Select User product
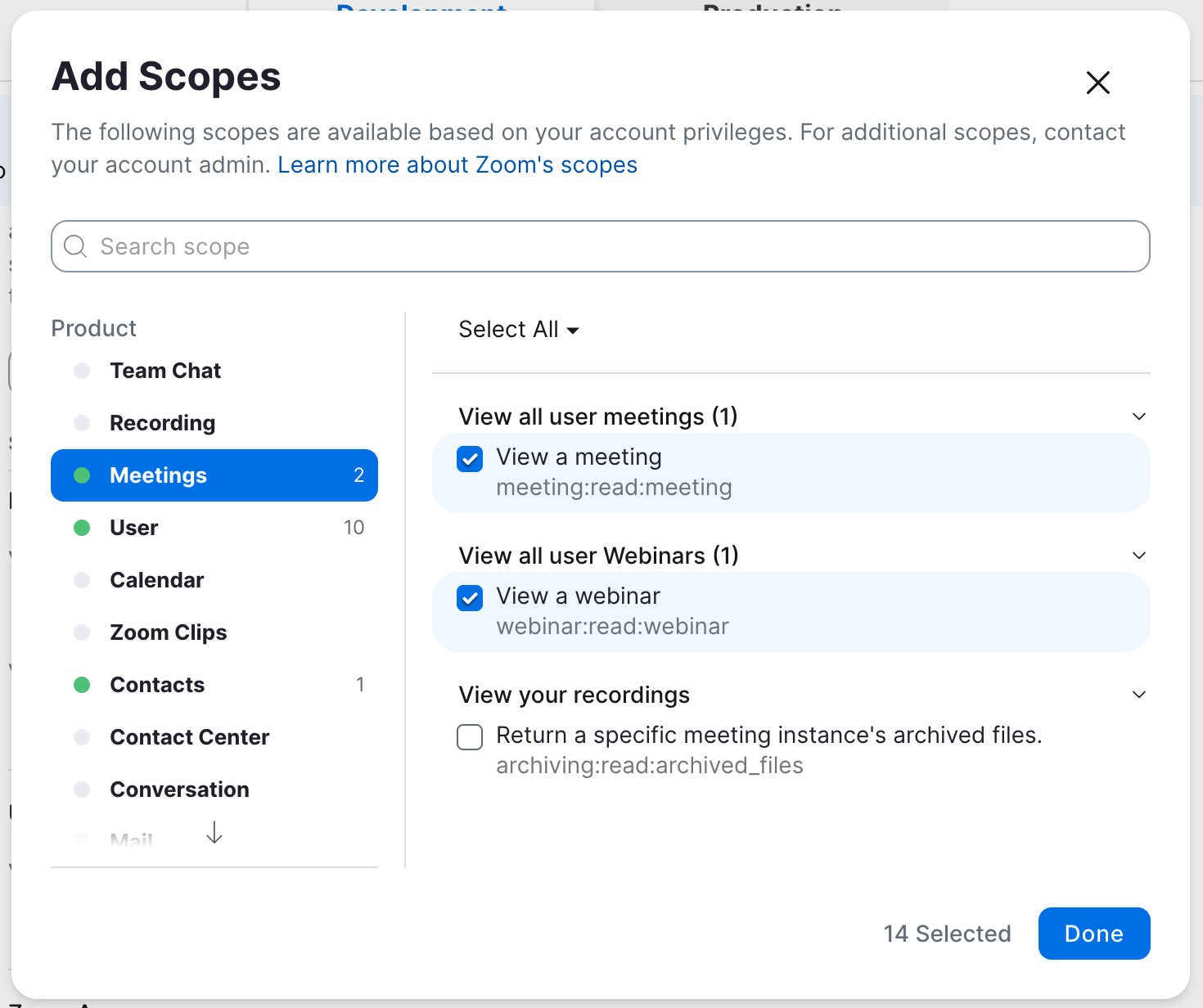Image resolution: width=1203 pixels, height=1008 pixels. tap(214, 528)
